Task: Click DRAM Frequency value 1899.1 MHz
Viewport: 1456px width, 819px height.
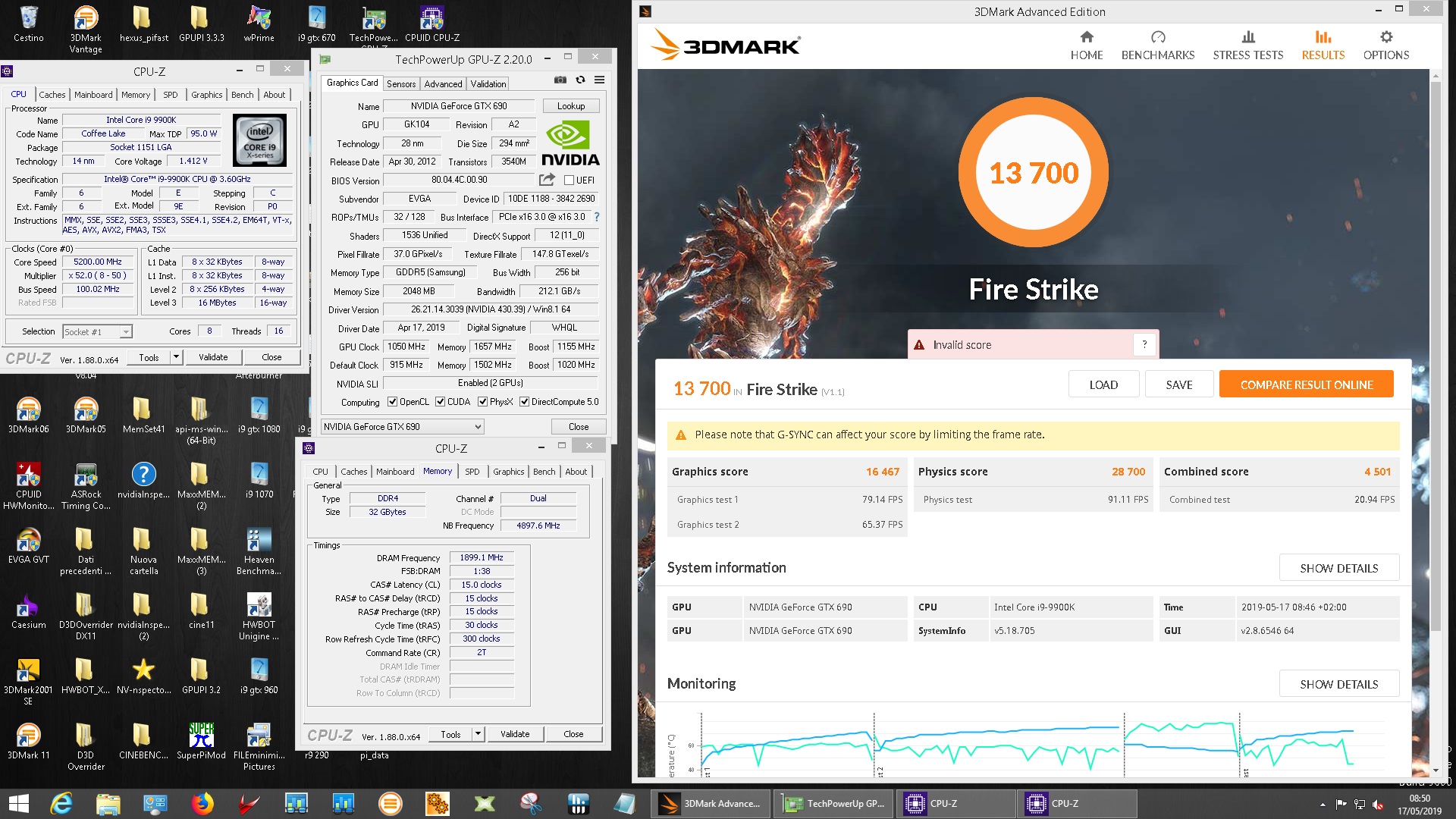Action: pyautogui.click(x=482, y=557)
